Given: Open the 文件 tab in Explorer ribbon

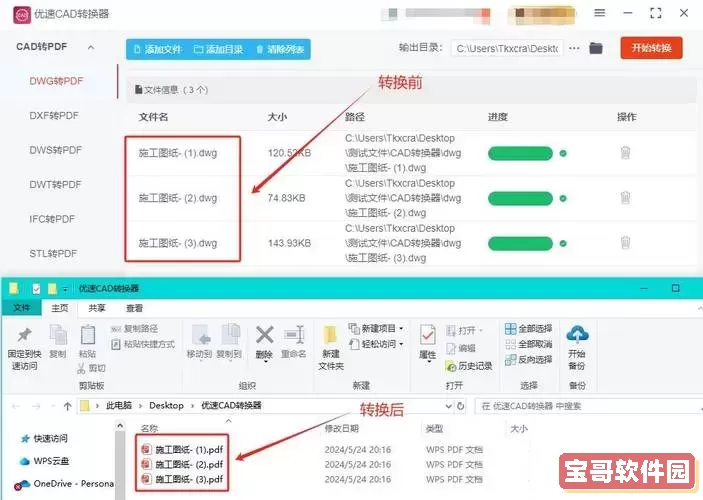Looking at the screenshot, I should tap(21, 308).
